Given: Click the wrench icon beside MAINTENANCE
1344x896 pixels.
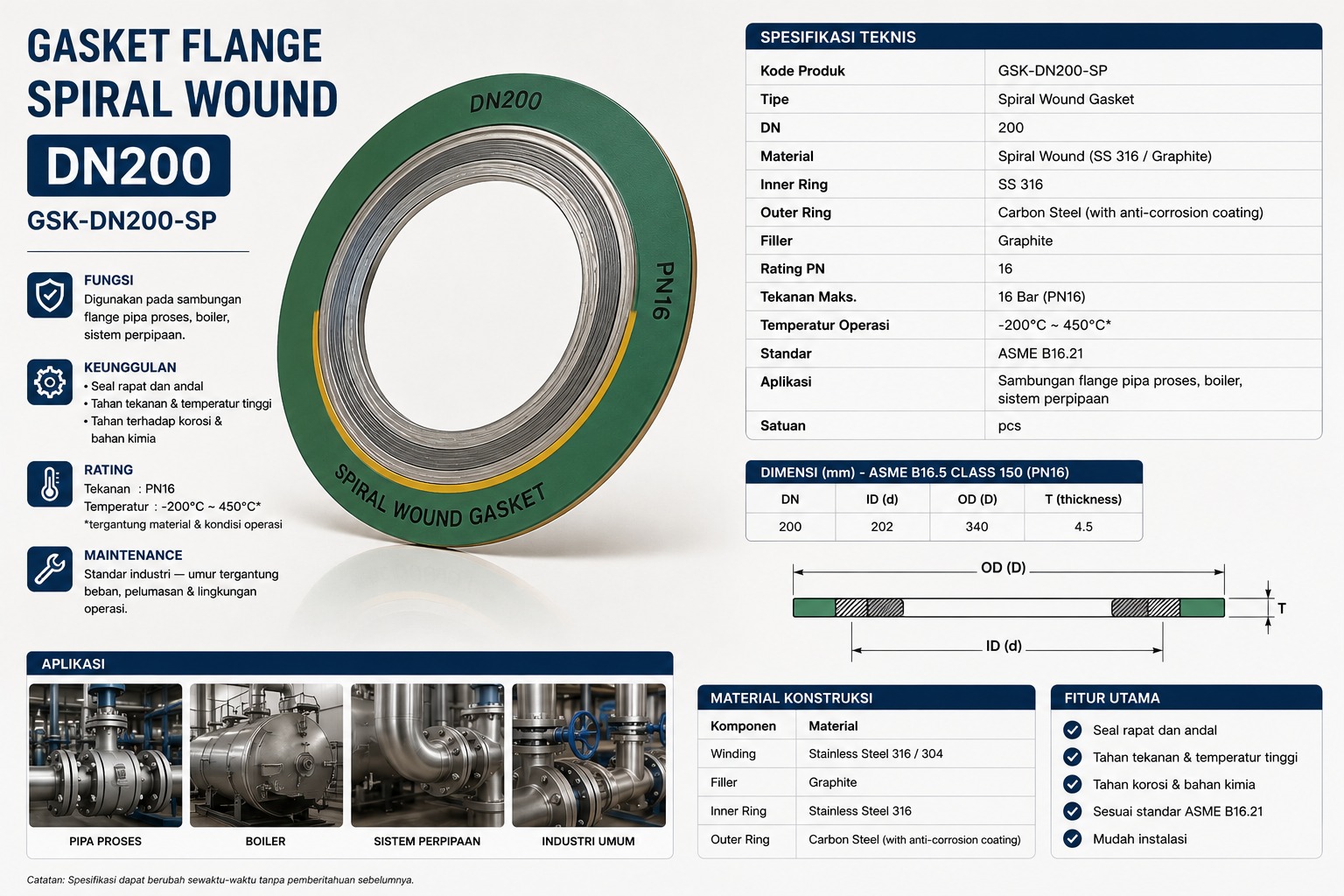Looking at the screenshot, I should click(50, 569).
